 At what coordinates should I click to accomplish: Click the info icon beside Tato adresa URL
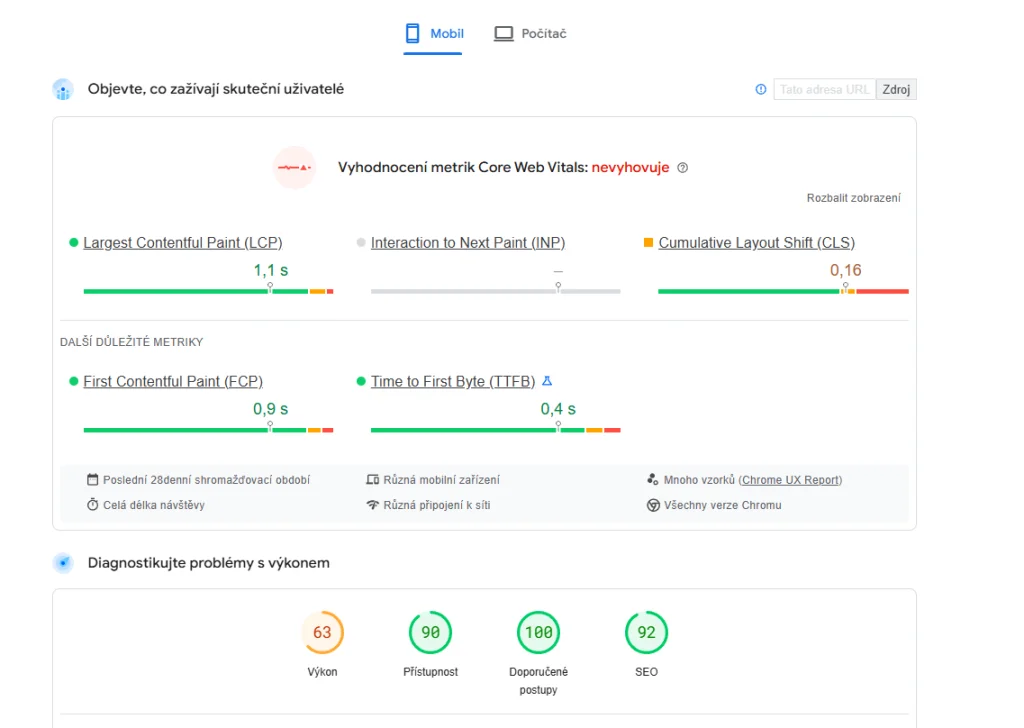coord(761,90)
